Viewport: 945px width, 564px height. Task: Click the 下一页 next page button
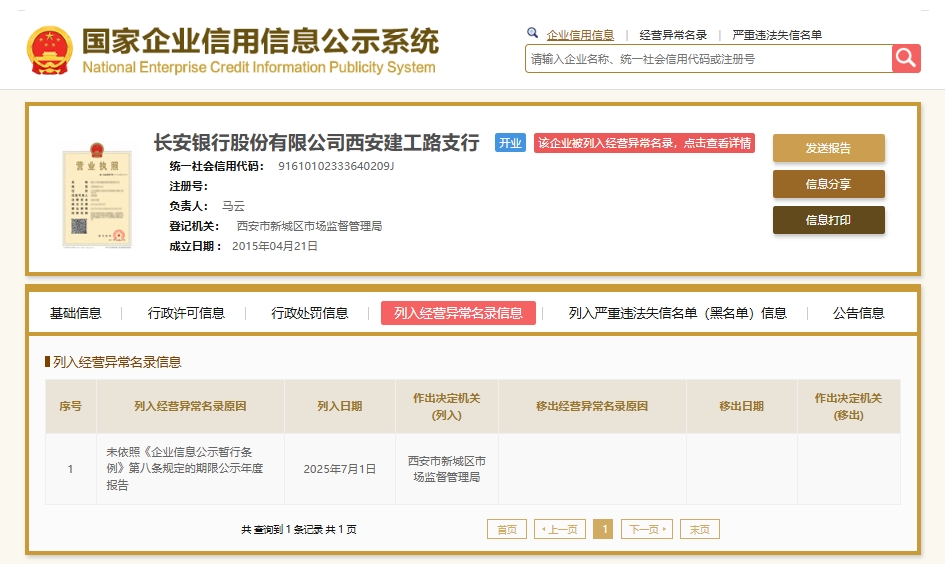647,529
